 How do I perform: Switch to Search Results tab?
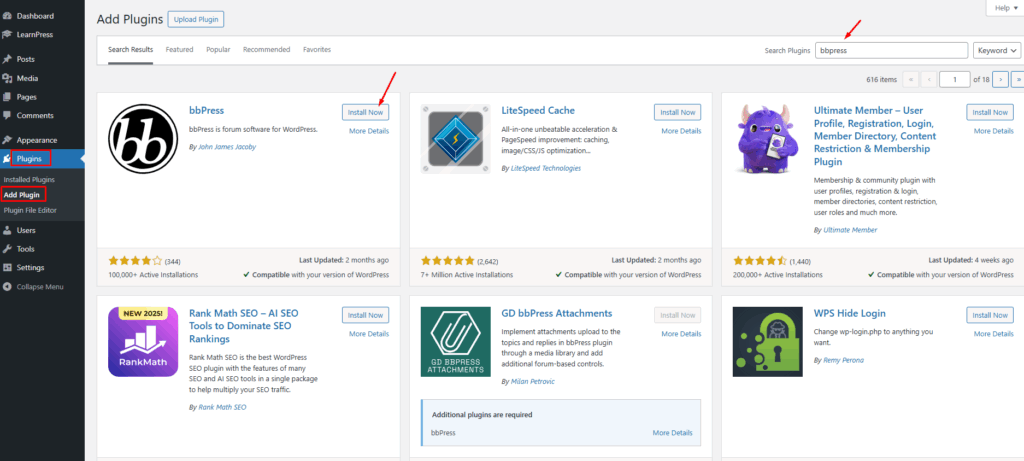[131, 50]
